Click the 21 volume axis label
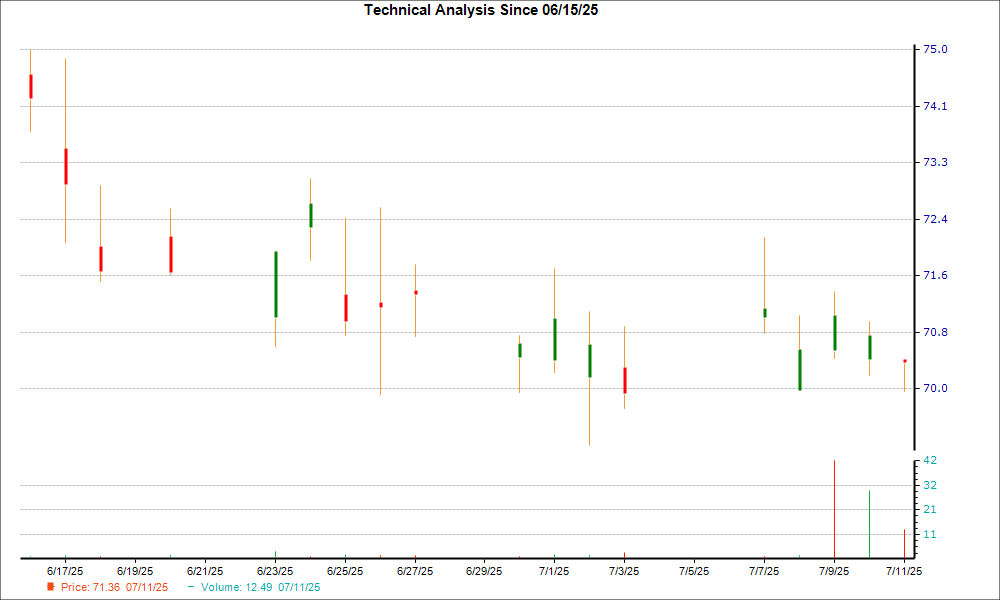Screen dimensions: 1000x600 coord(930,509)
